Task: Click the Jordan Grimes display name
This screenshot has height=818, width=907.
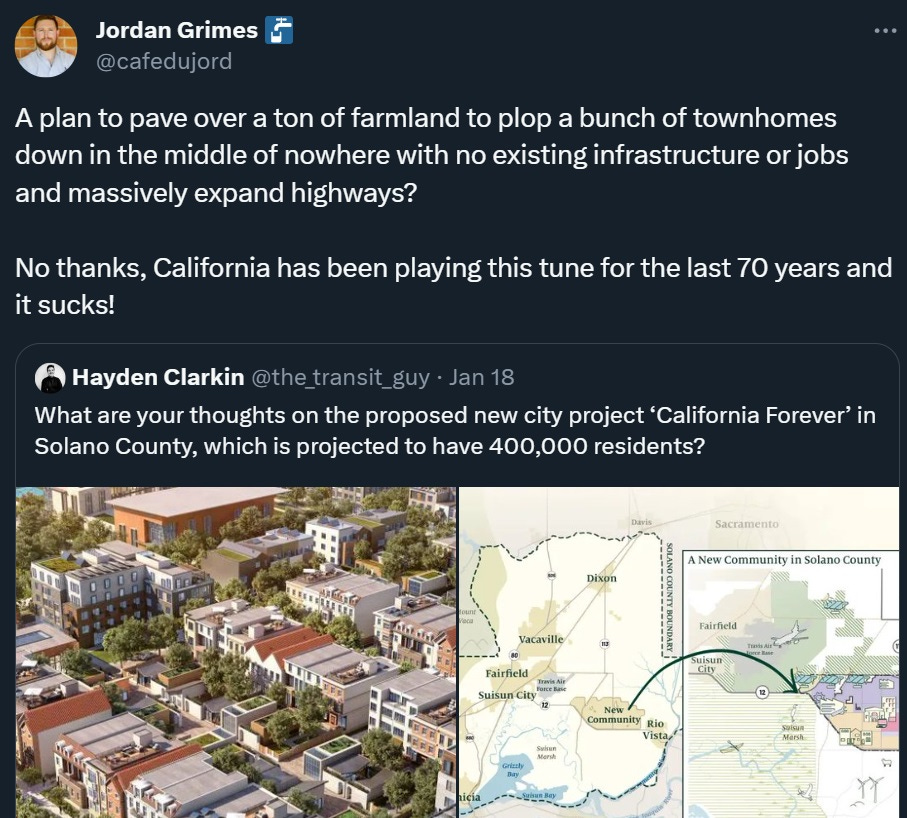Action: point(176,30)
